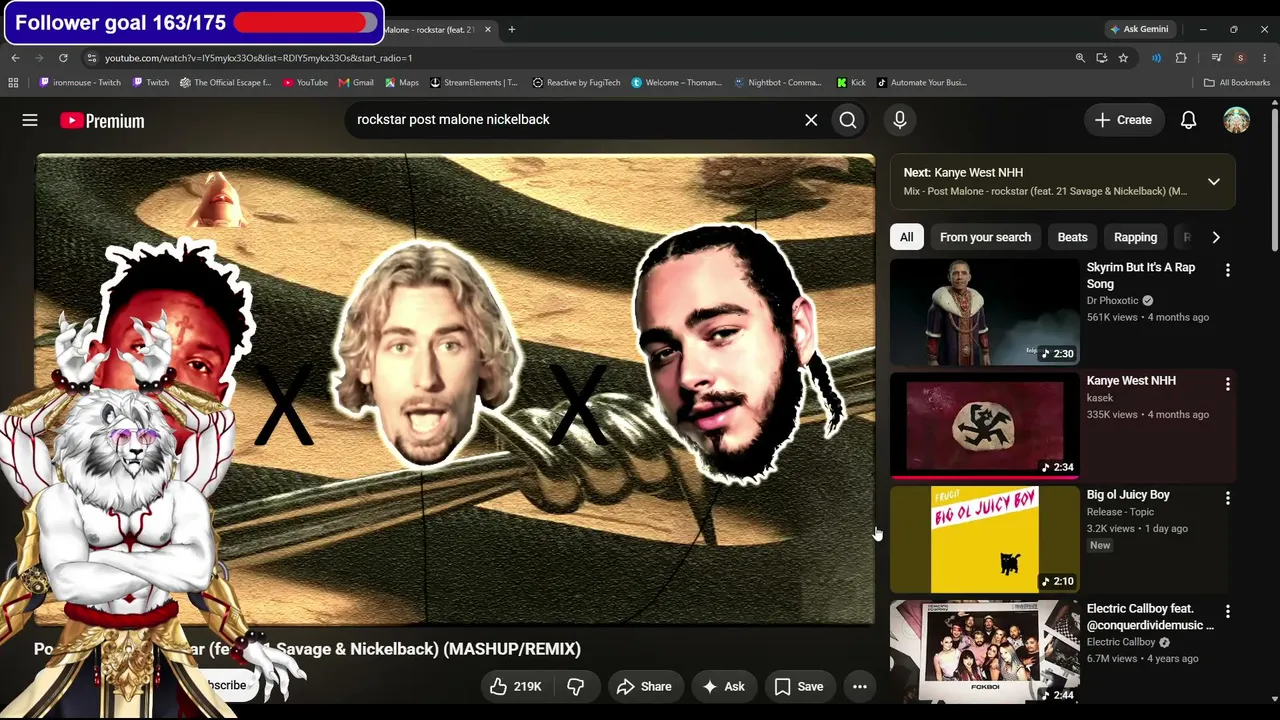Viewport: 1280px width, 720px height.
Task: Open a new browser tab
Action: pos(511,30)
